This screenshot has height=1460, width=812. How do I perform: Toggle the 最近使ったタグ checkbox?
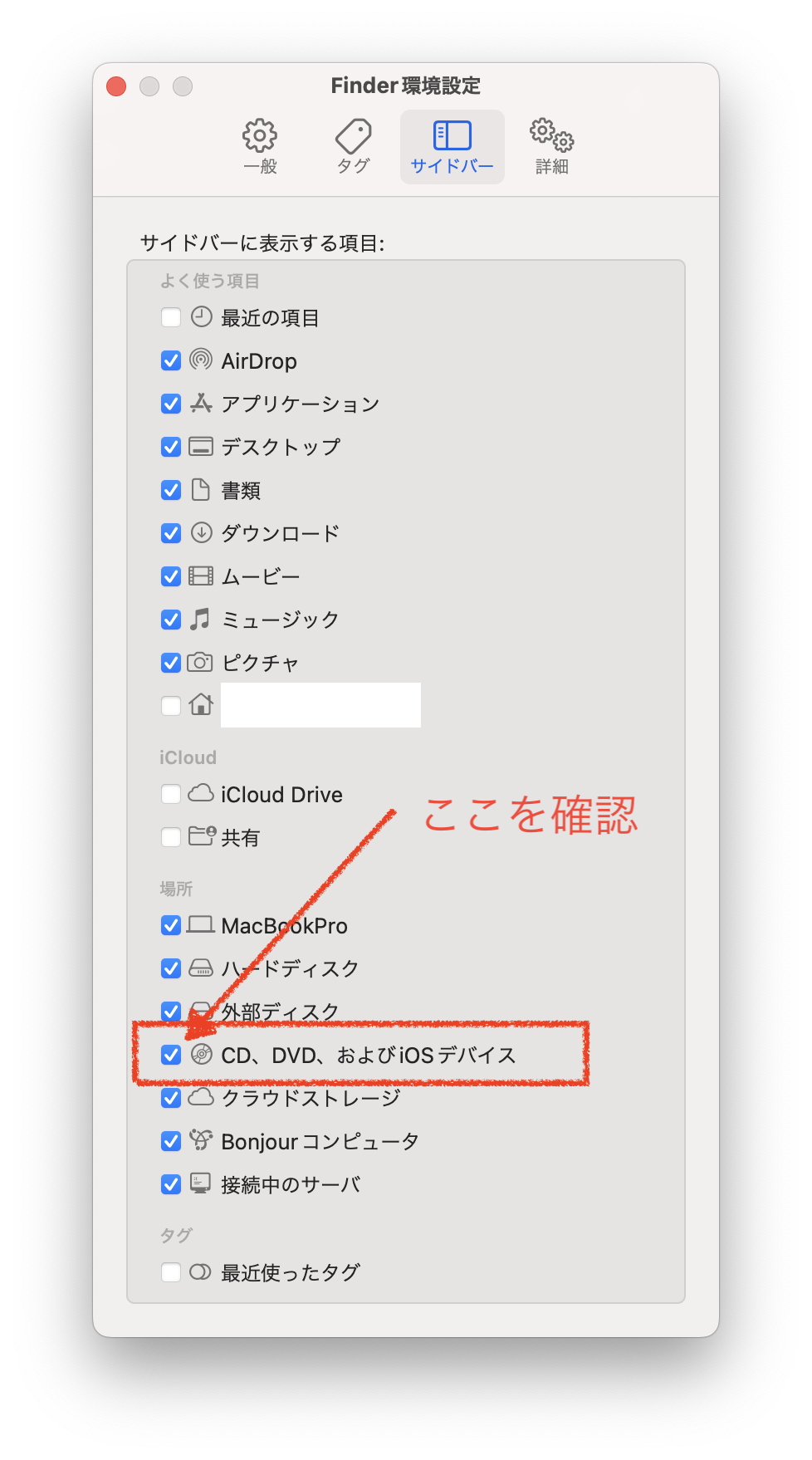[x=171, y=1271]
